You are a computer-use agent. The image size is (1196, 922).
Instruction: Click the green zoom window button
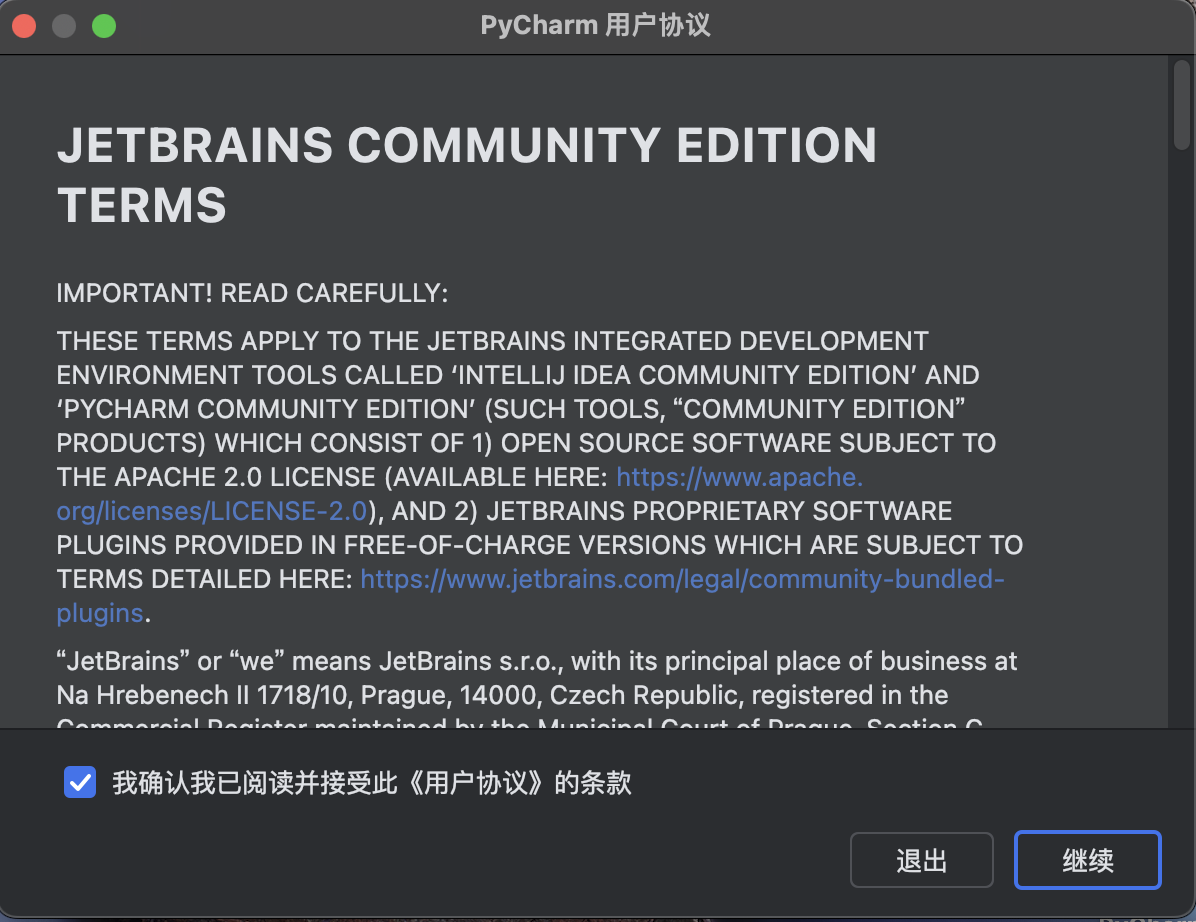[x=104, y=26]
